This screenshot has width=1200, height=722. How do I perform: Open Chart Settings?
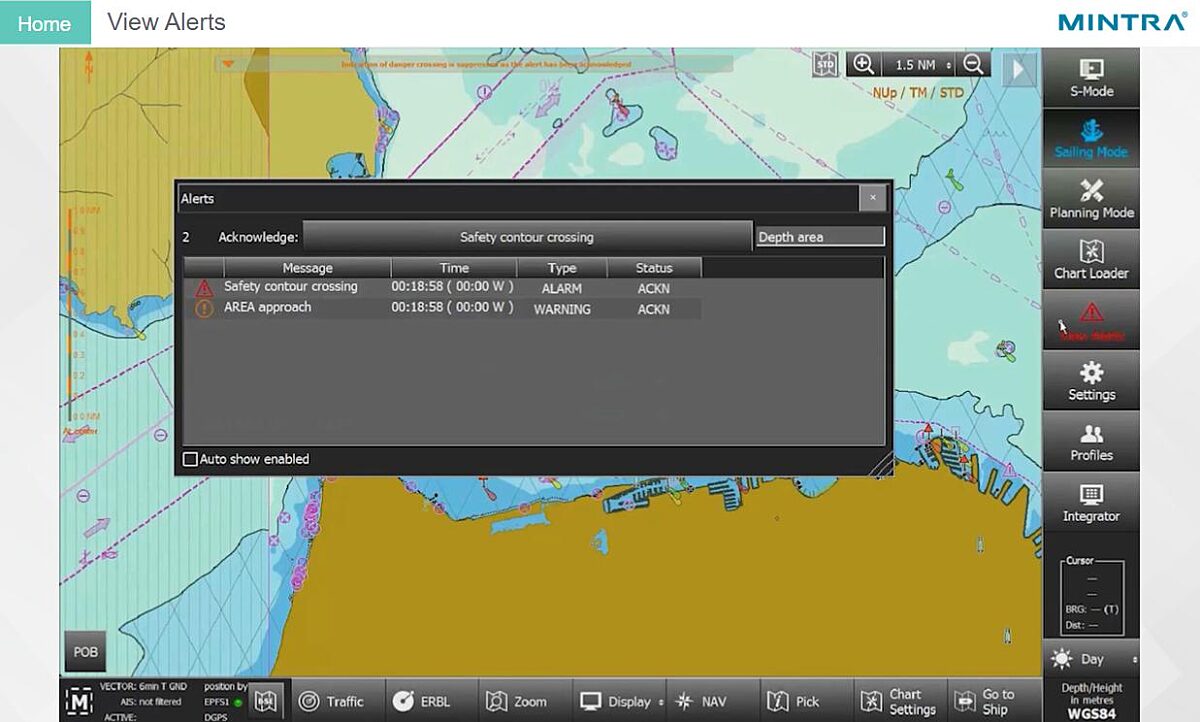899,701
